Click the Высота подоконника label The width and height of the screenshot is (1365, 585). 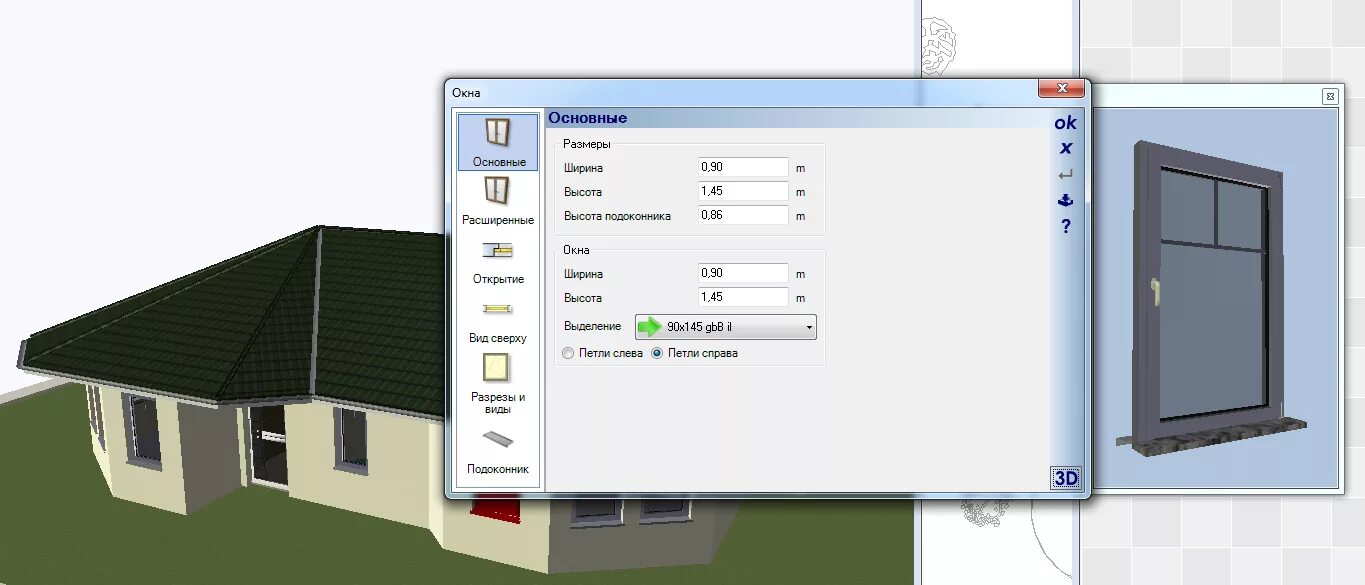(617, 216)
